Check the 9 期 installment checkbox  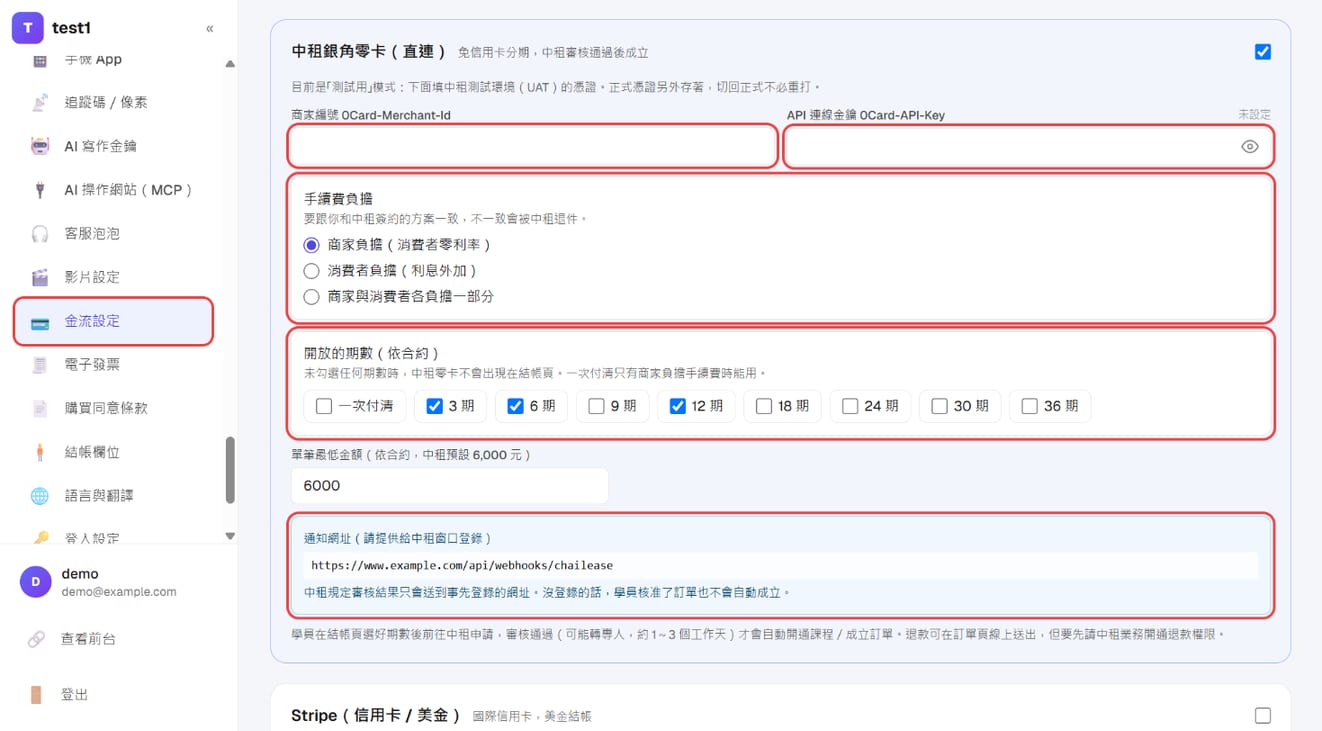pos(596,406)
